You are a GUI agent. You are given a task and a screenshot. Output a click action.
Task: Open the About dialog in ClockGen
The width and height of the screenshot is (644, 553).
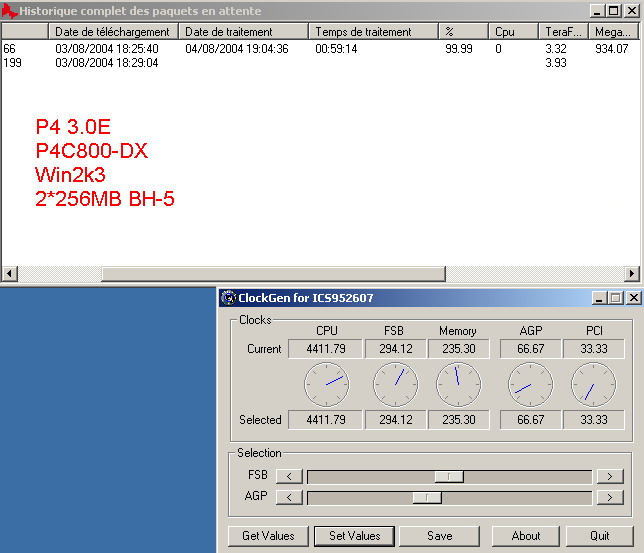point(526,536)
